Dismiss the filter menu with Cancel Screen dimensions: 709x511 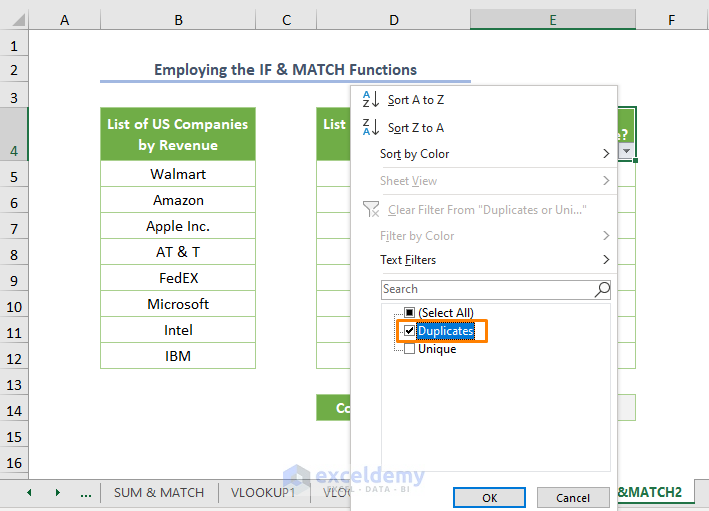pyautogui.click(x=573, y=498)
